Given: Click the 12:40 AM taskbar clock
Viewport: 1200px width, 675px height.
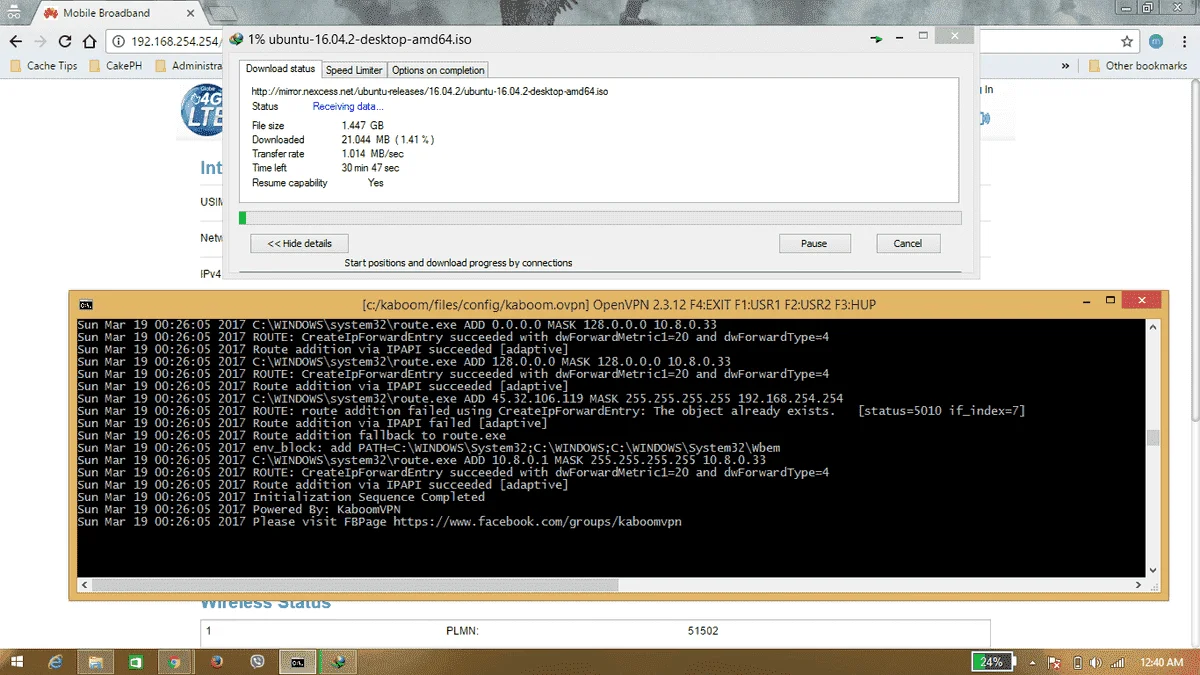Looking at the screenshot, I should [x=1162, y=662].
